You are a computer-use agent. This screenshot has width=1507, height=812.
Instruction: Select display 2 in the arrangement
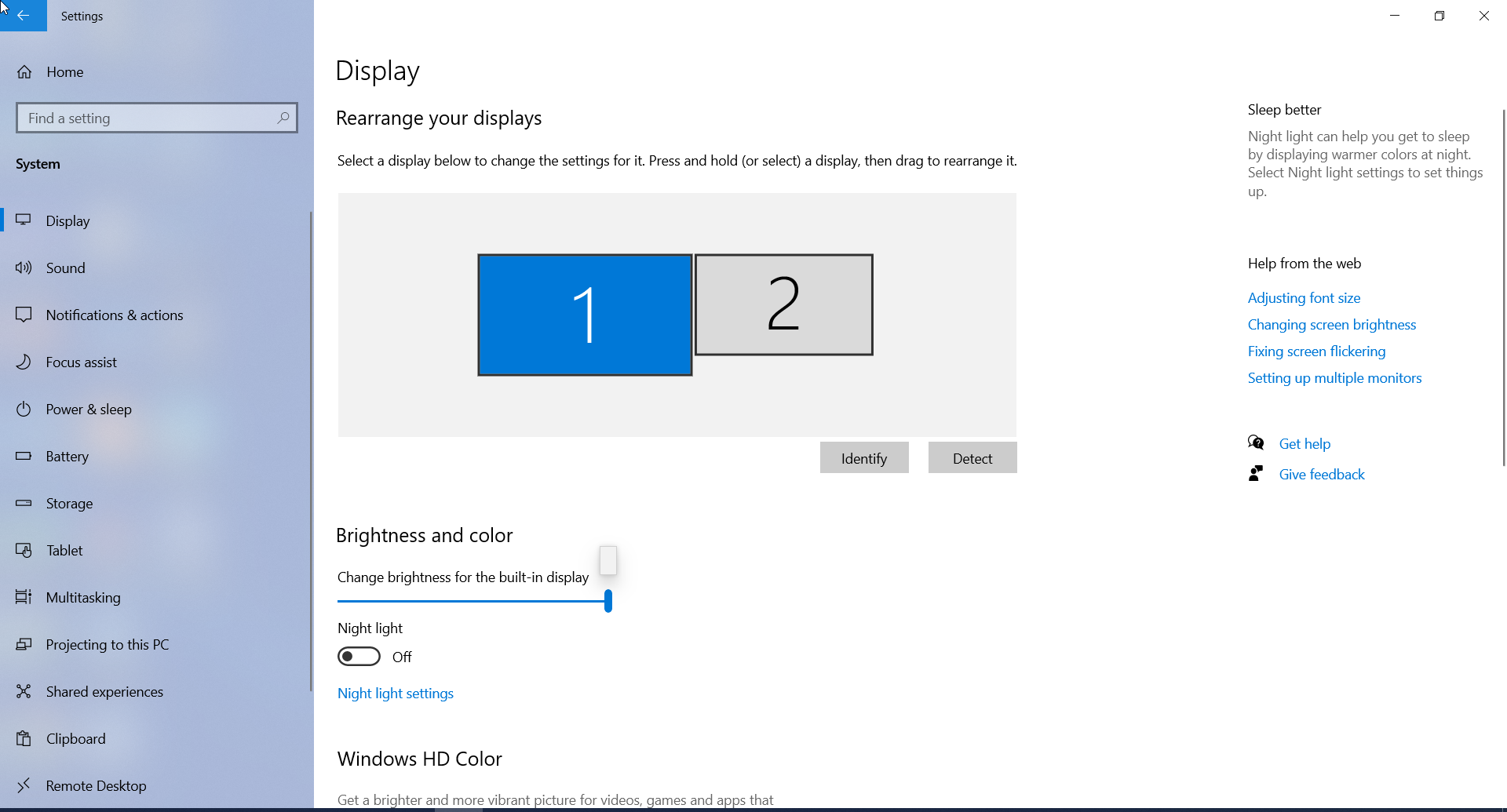[x=784, y=304]
